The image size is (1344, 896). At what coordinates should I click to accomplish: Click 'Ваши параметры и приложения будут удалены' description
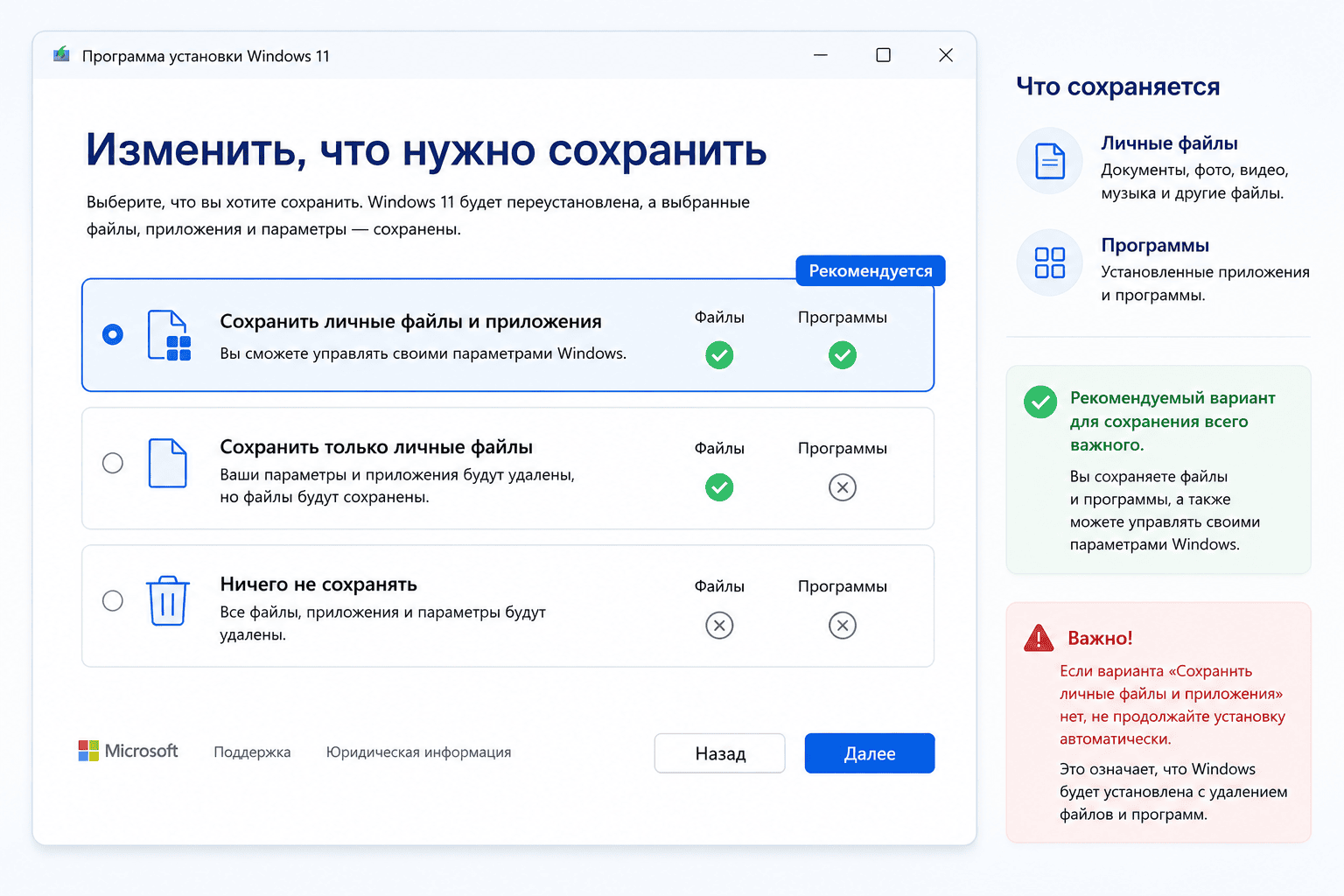click(x=397, y=486)
